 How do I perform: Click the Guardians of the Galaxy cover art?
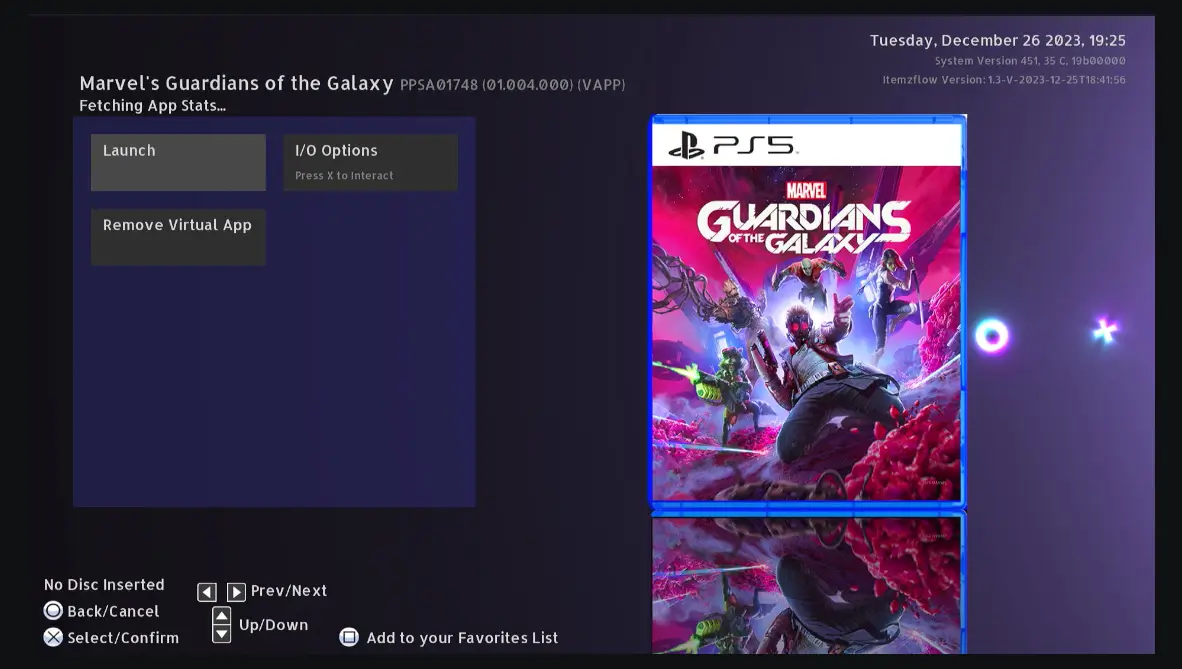[806, 332]
